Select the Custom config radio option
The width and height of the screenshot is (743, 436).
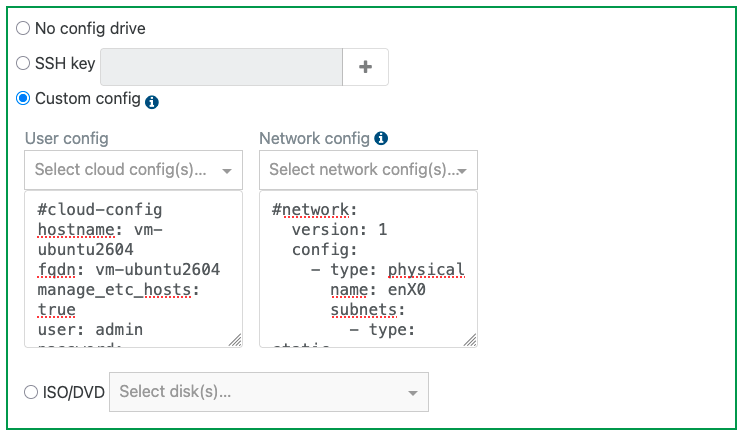(x=23, y=99)
